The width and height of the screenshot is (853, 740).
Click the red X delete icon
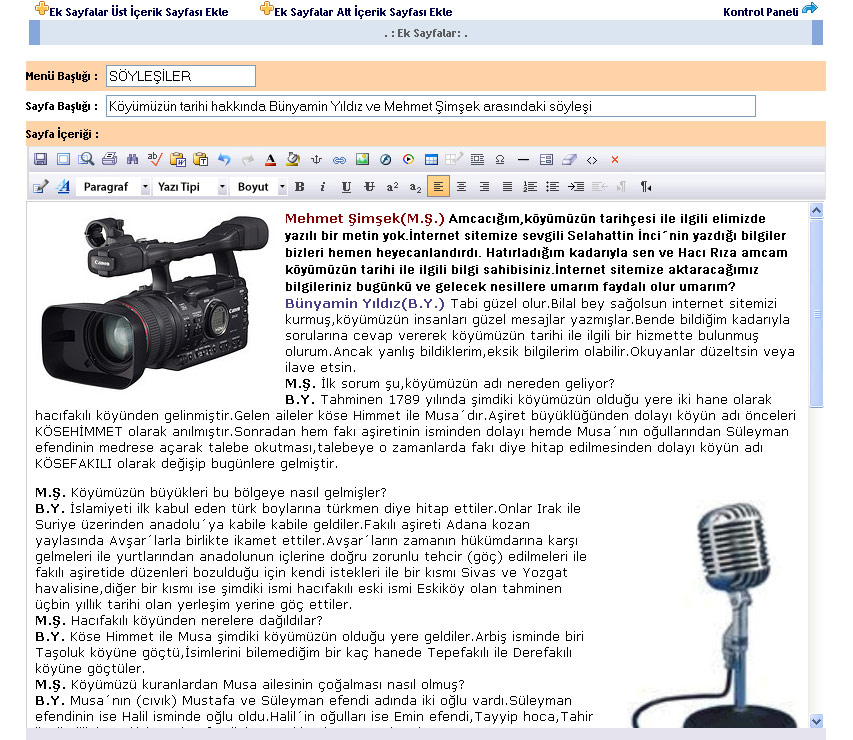615,159
